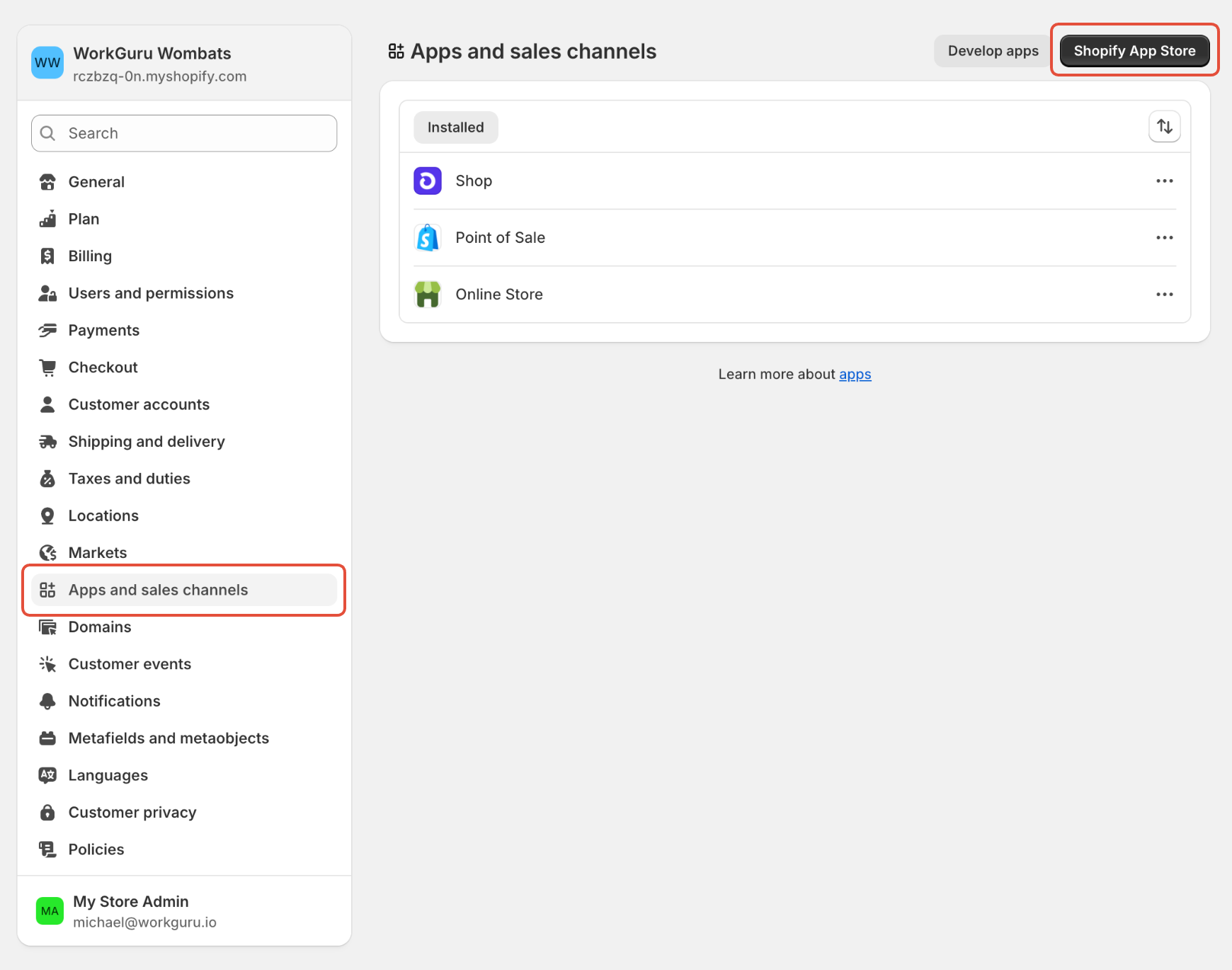Click the Plan chart icon
The image size is (1232, 970).
(x=47, y=219)
